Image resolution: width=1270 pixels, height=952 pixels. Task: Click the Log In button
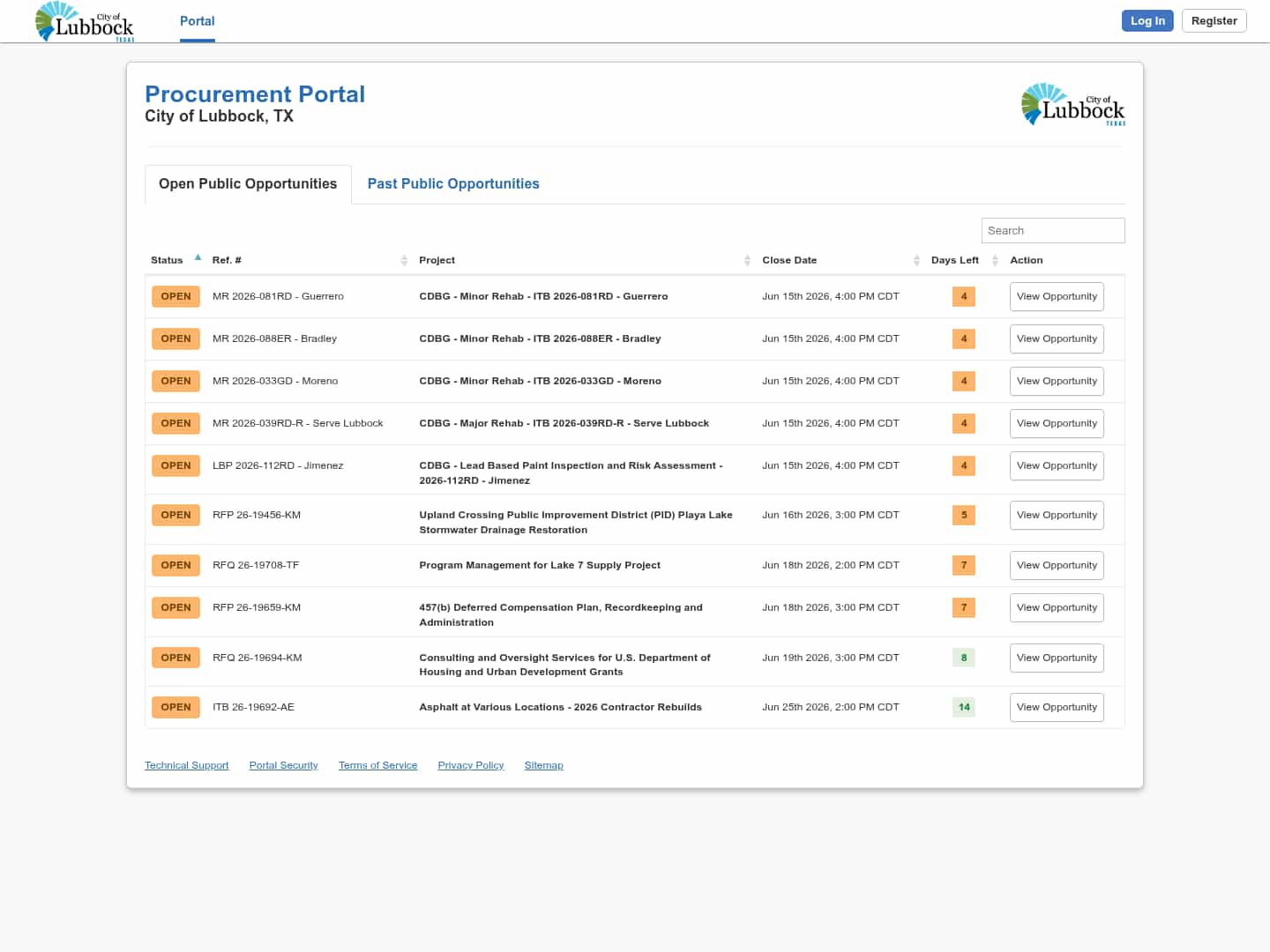coord(1147,21)
